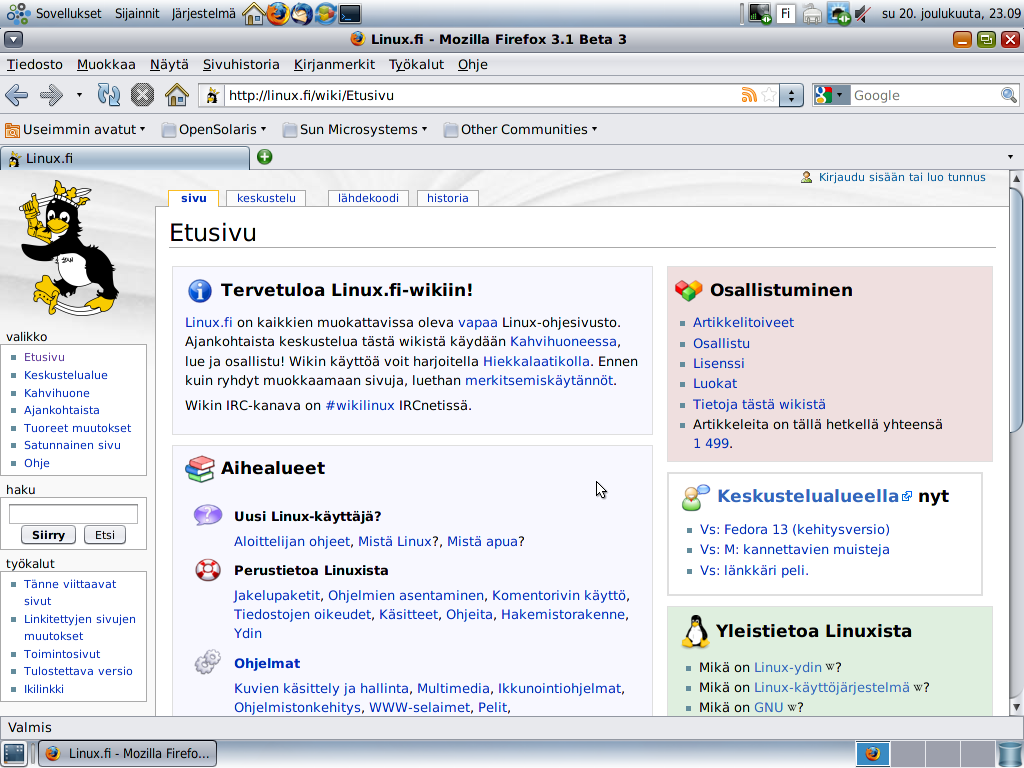Click the Siirry button in haku box
Image resolution: width=1024 pixels, height=768 pixels.
[x=48, y=535]
